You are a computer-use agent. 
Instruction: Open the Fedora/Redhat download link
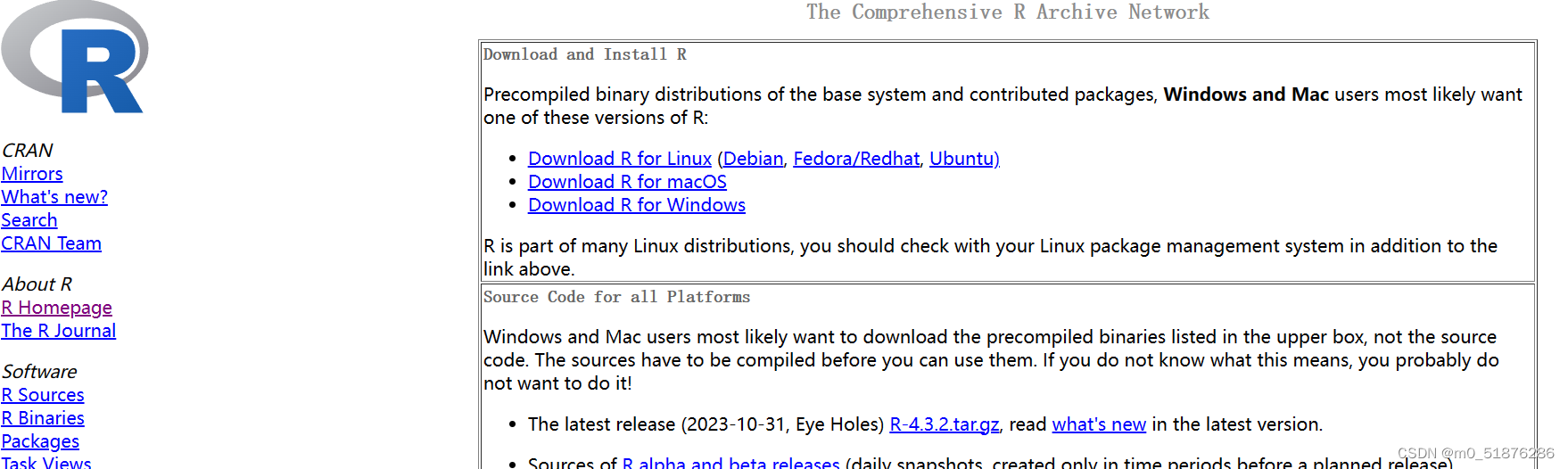pyautogui.click(x=856, y=159)
